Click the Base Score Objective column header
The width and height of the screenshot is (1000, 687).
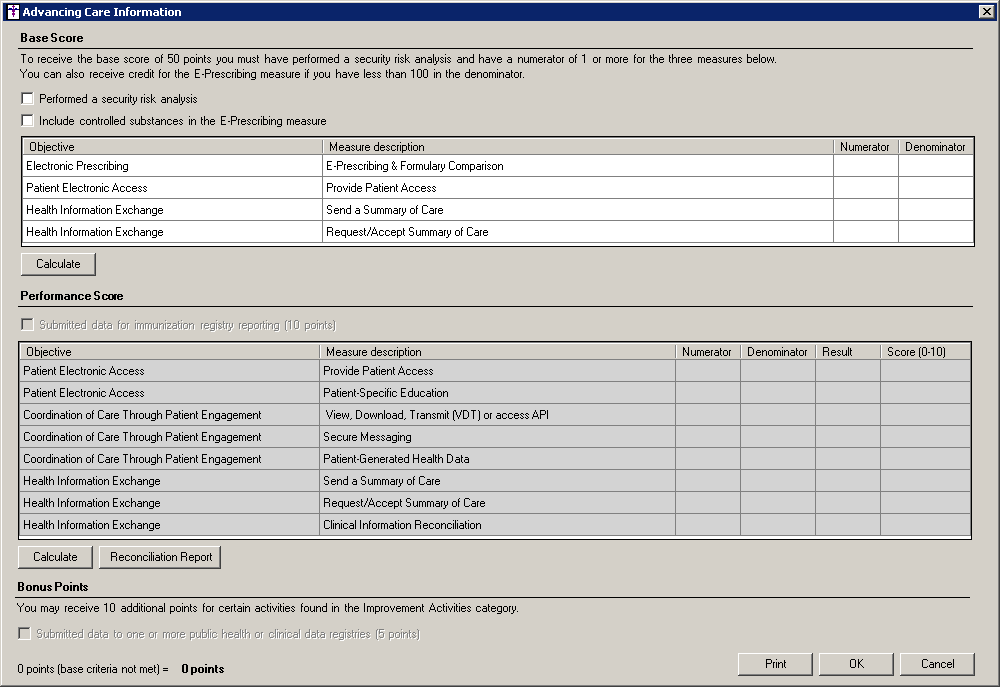172,147
